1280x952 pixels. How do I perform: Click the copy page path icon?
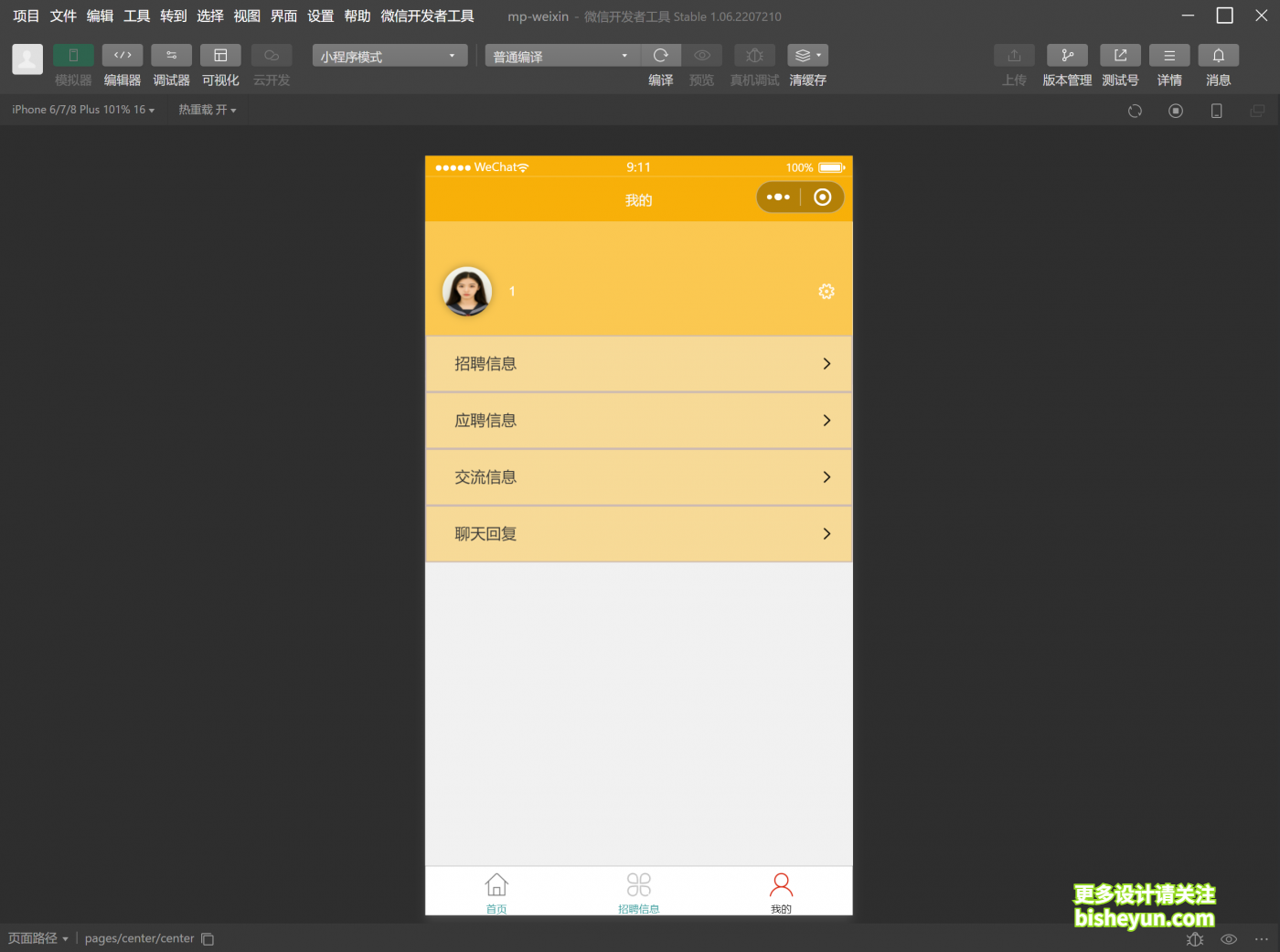click(x=208, y=939)
